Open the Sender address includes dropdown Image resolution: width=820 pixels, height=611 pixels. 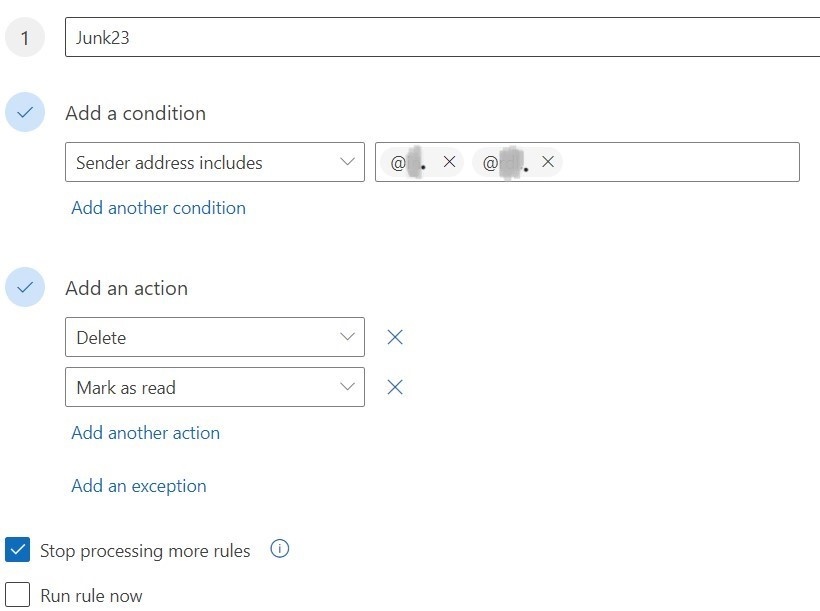pyautogui.click(x=215, y=162)
